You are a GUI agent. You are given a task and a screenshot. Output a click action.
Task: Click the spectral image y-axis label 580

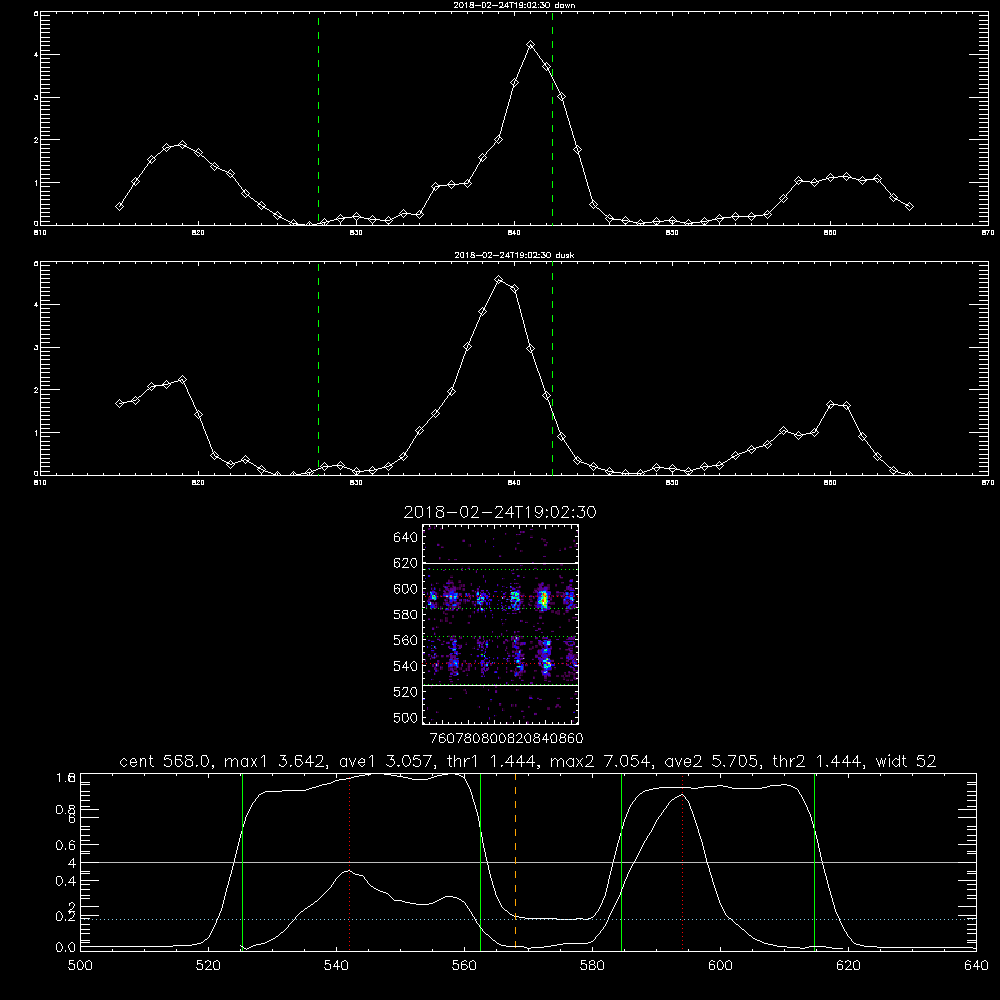point(406,615)
